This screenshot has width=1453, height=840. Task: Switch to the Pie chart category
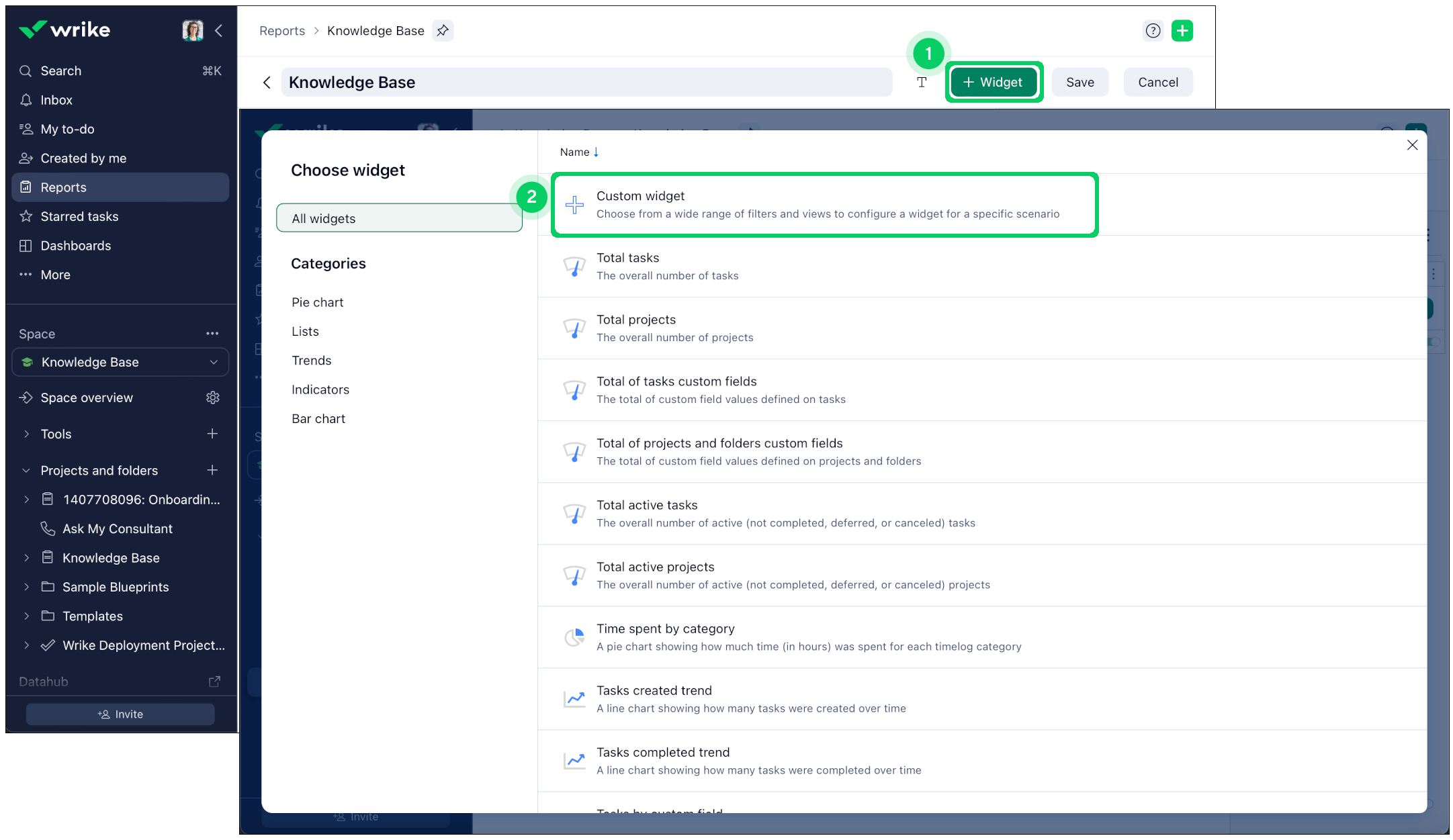point(317,302)
